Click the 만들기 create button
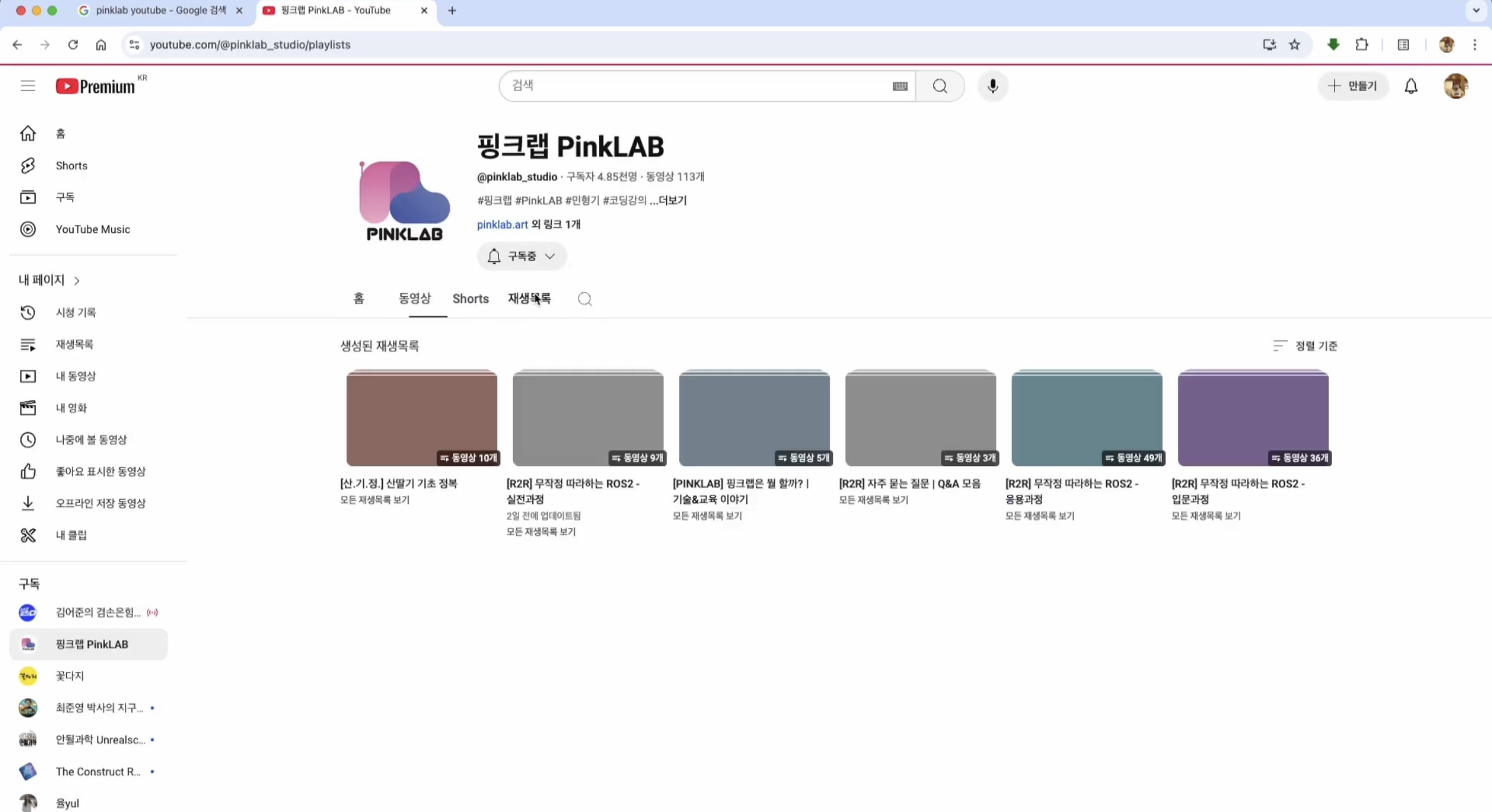 [x=1353, y=86]
